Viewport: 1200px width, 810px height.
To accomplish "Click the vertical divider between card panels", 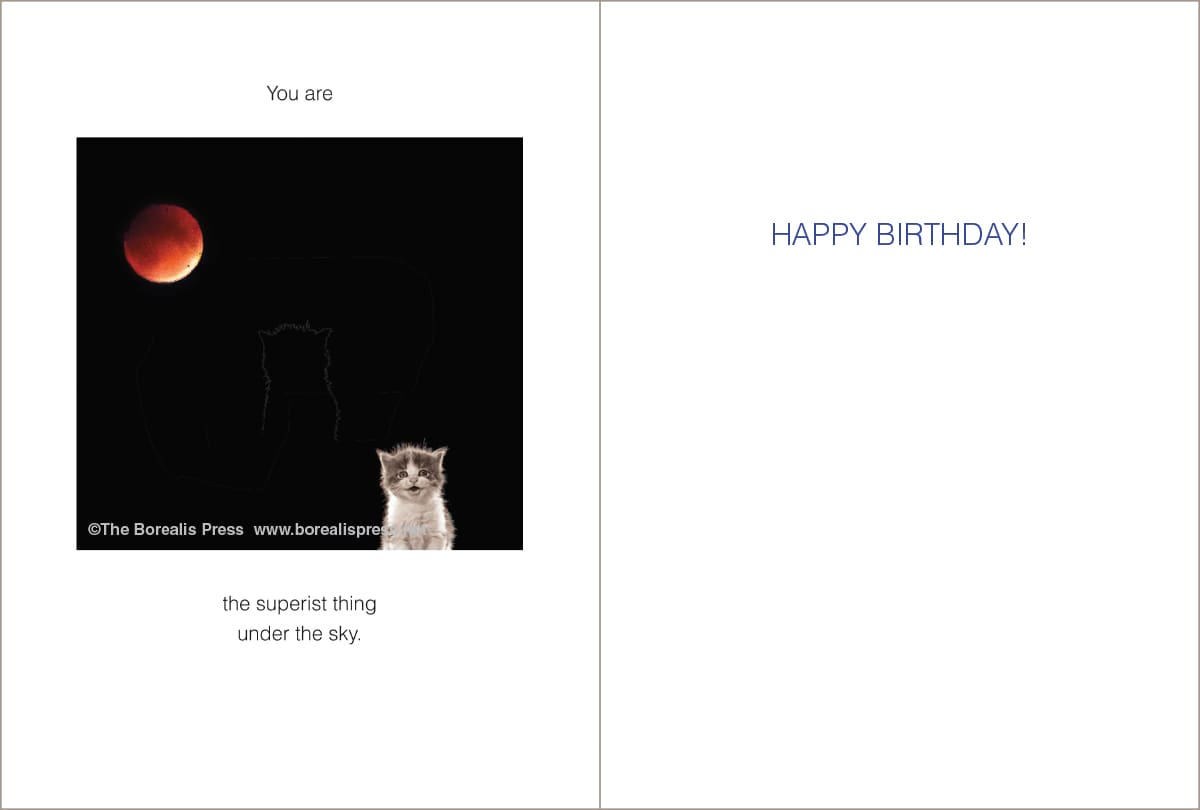I will point(600,405).
